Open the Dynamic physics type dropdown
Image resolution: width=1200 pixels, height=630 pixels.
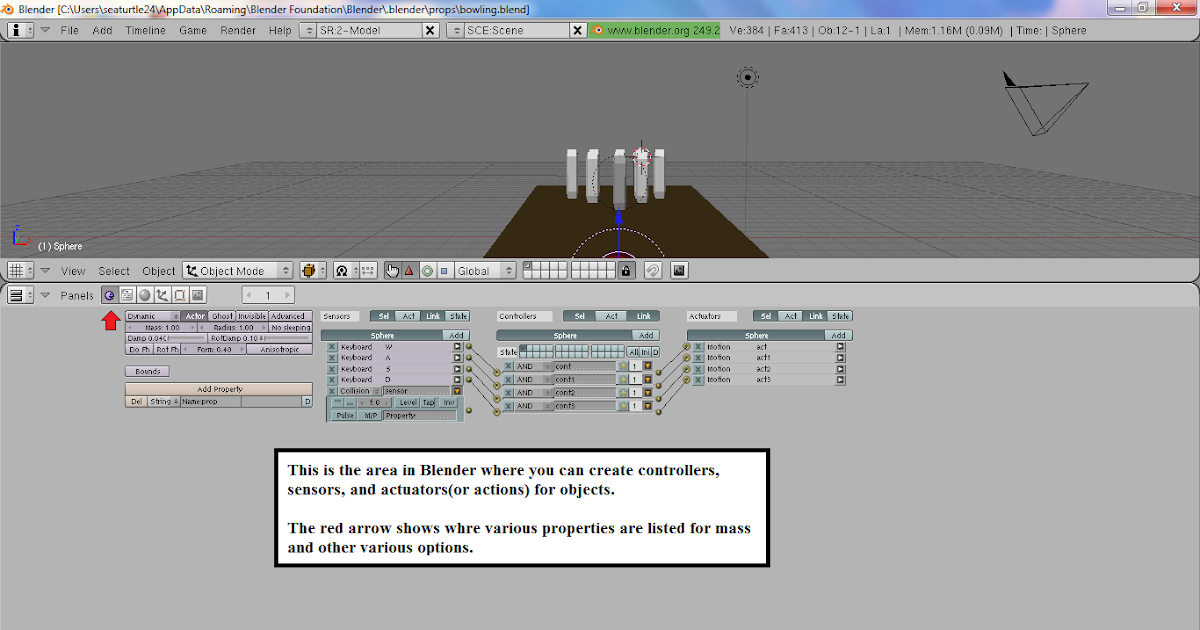[x=152, y=315]
